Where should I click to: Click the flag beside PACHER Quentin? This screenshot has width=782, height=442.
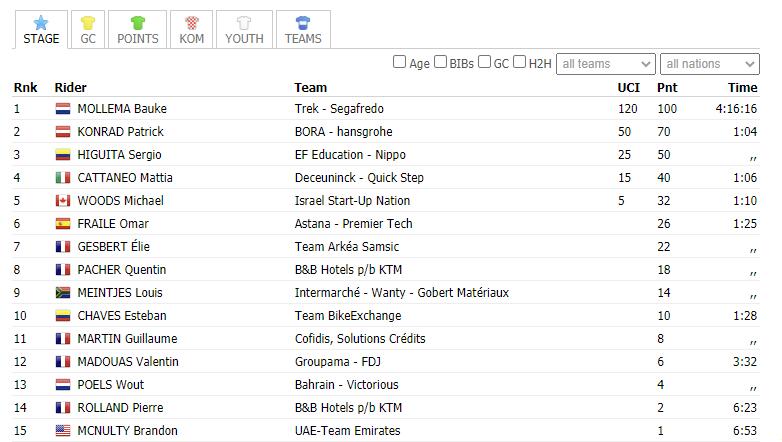click(x=63, y=269)
